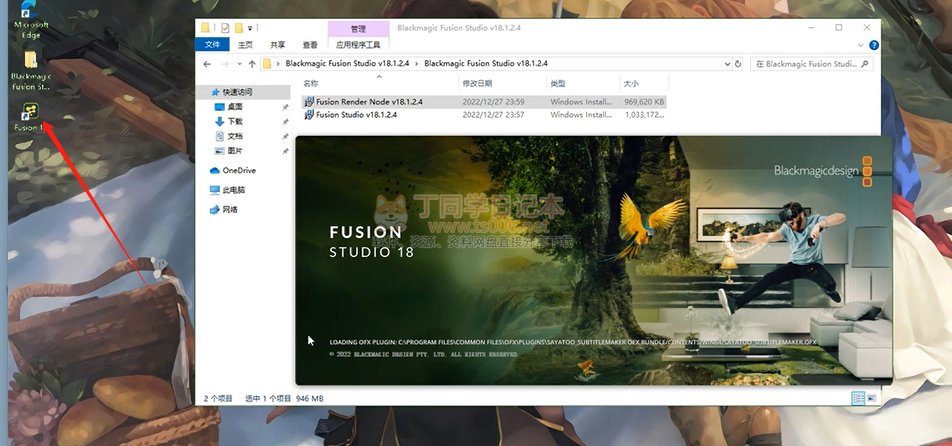Viewport: 952px width, 446px height.
Task: Open the Microsoft Edge desktop shortcut
Action: (x=30, y=19)
